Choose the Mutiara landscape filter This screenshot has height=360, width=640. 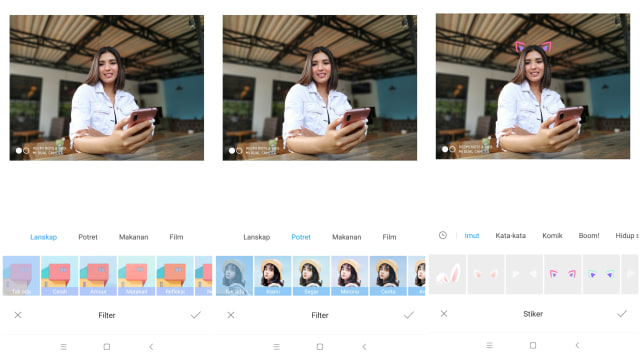click(x=136, y=276)
